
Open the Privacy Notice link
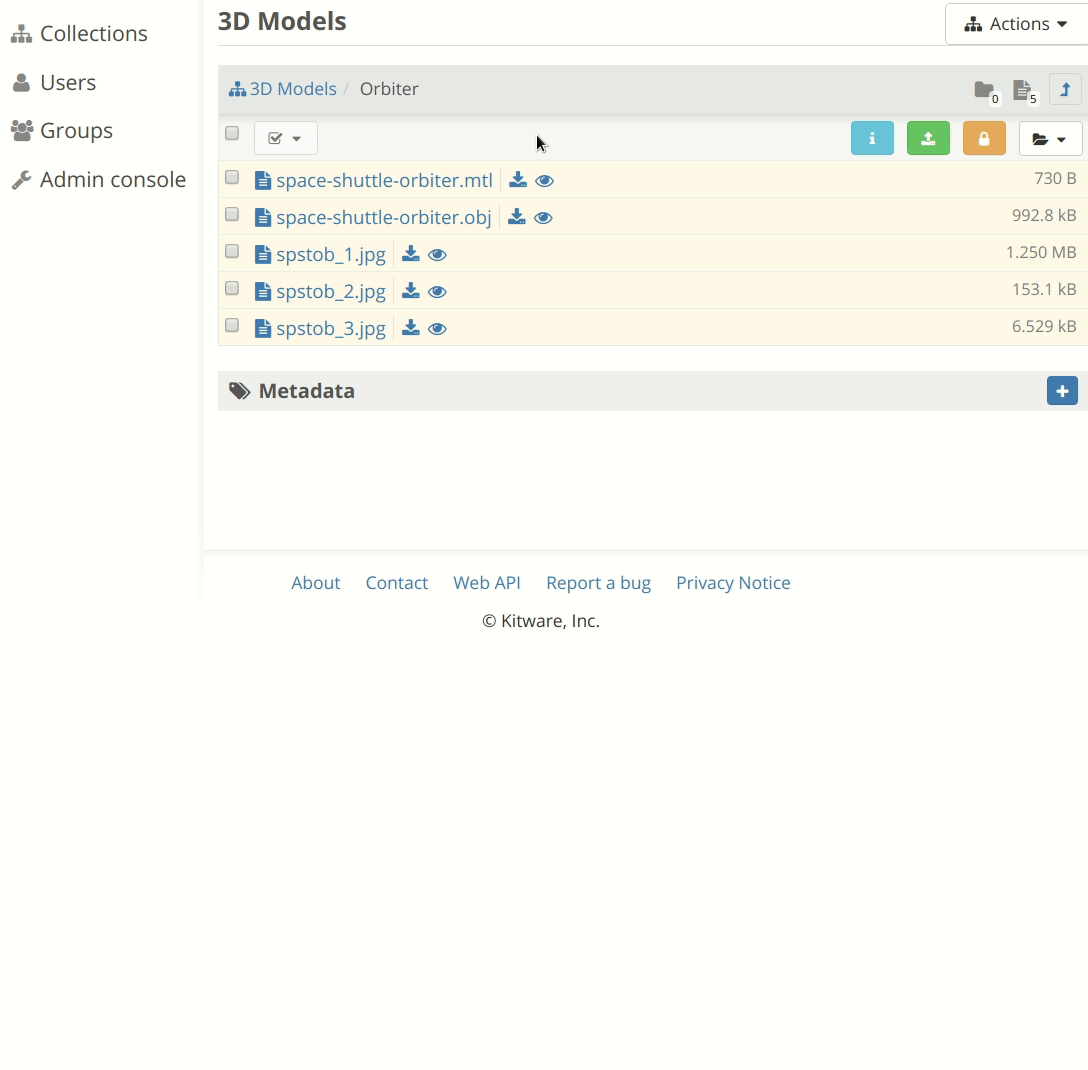(733, 583)
